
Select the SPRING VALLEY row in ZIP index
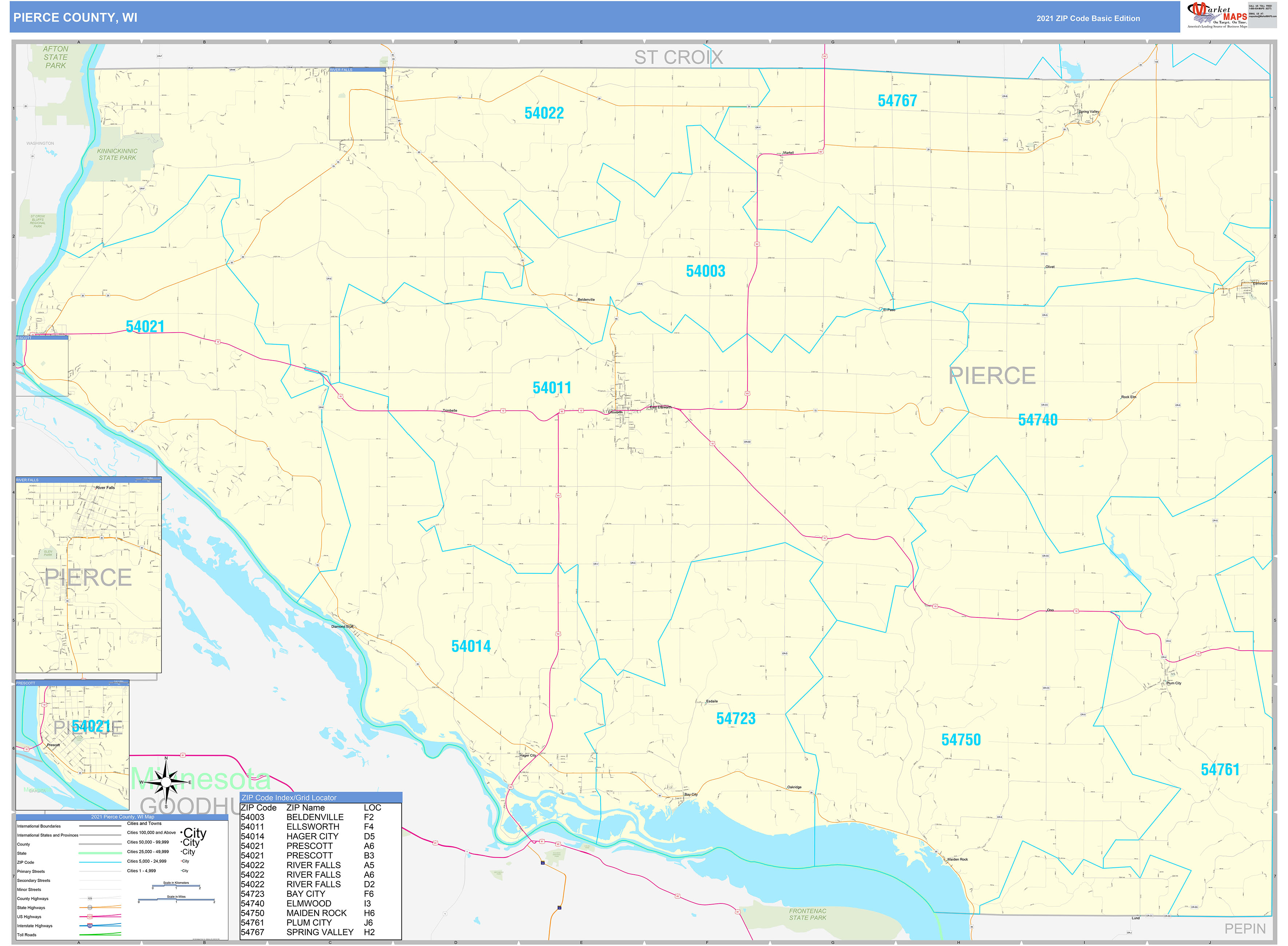(x=320, y=932)
